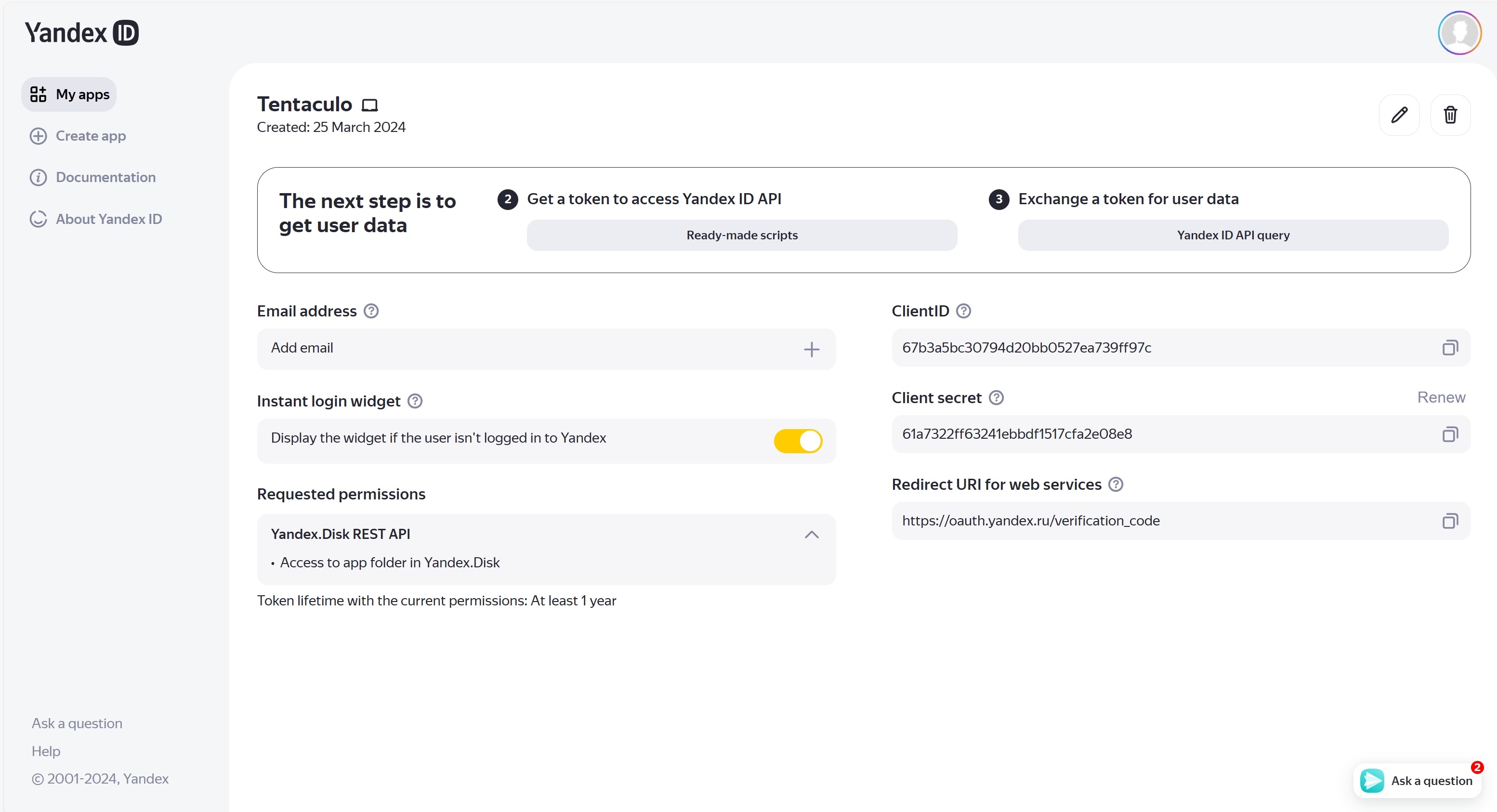Screen dimensions: 1497x812
Task: Click the My apps grid icon
Action: pyautogui.click(x=39, y=94)
